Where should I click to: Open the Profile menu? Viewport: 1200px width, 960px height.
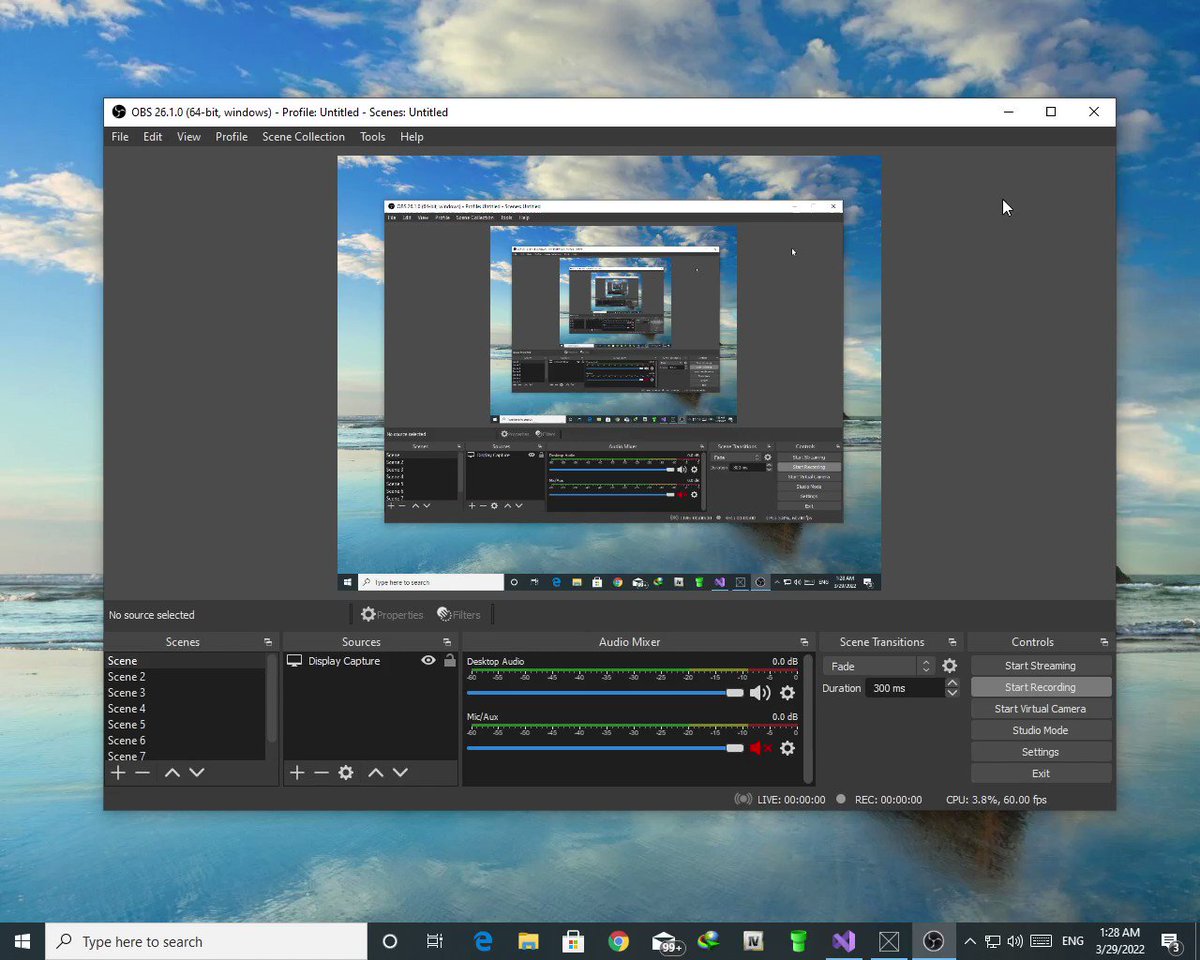(x=231, y=137)
